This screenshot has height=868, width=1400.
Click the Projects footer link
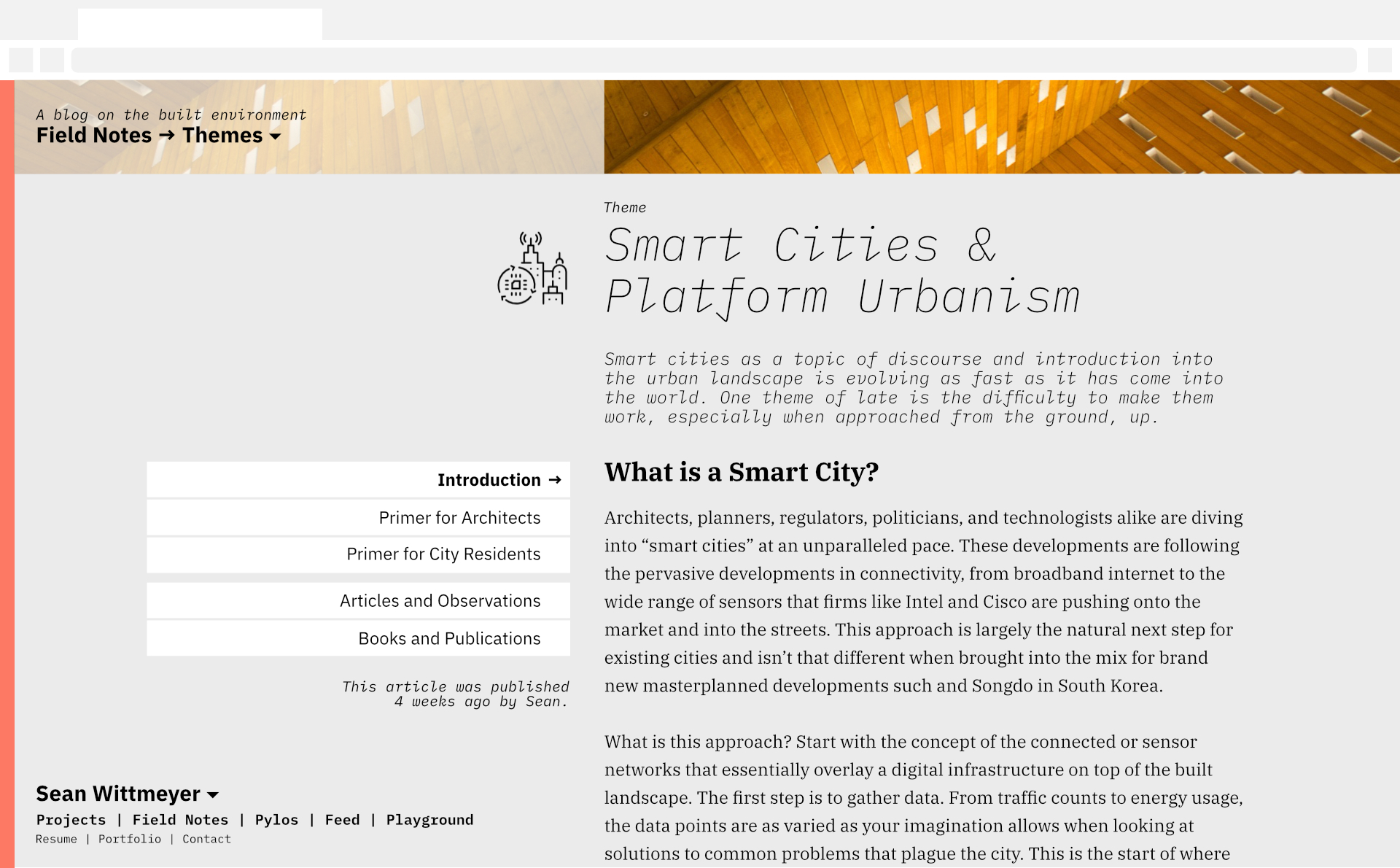click(71, 820)
